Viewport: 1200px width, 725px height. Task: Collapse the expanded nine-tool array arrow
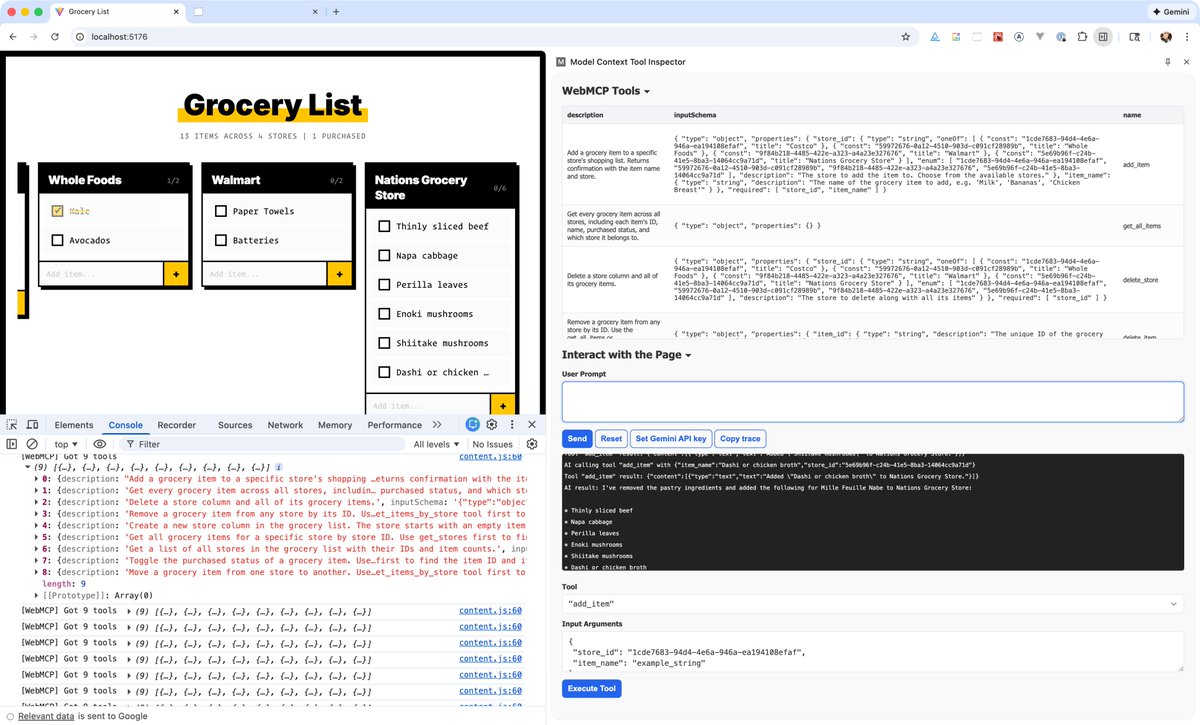click(28, 466)
